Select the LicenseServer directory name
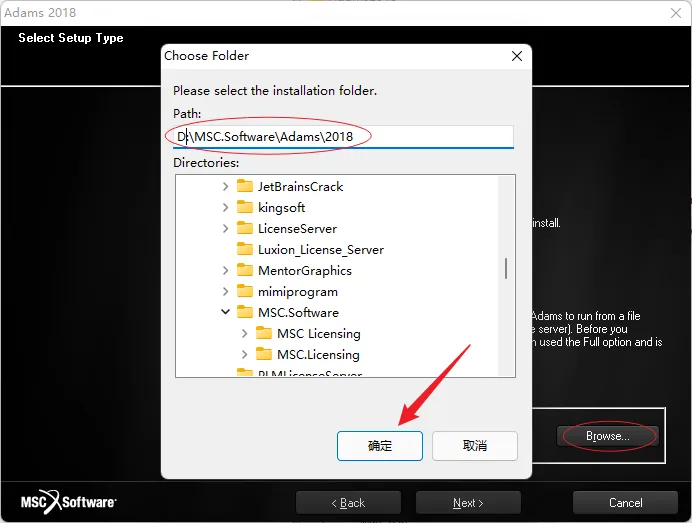 pyautogui.click(x=297, y=229)
